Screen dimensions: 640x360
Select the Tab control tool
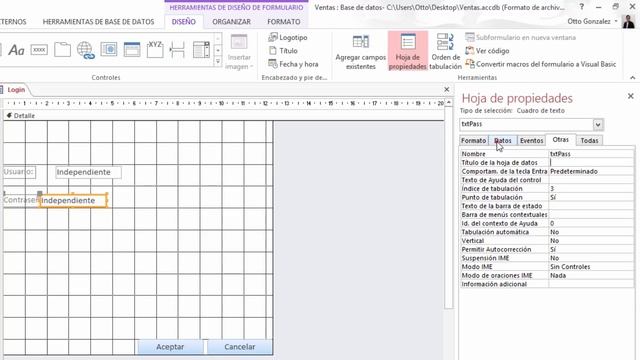tap(62, 50)
